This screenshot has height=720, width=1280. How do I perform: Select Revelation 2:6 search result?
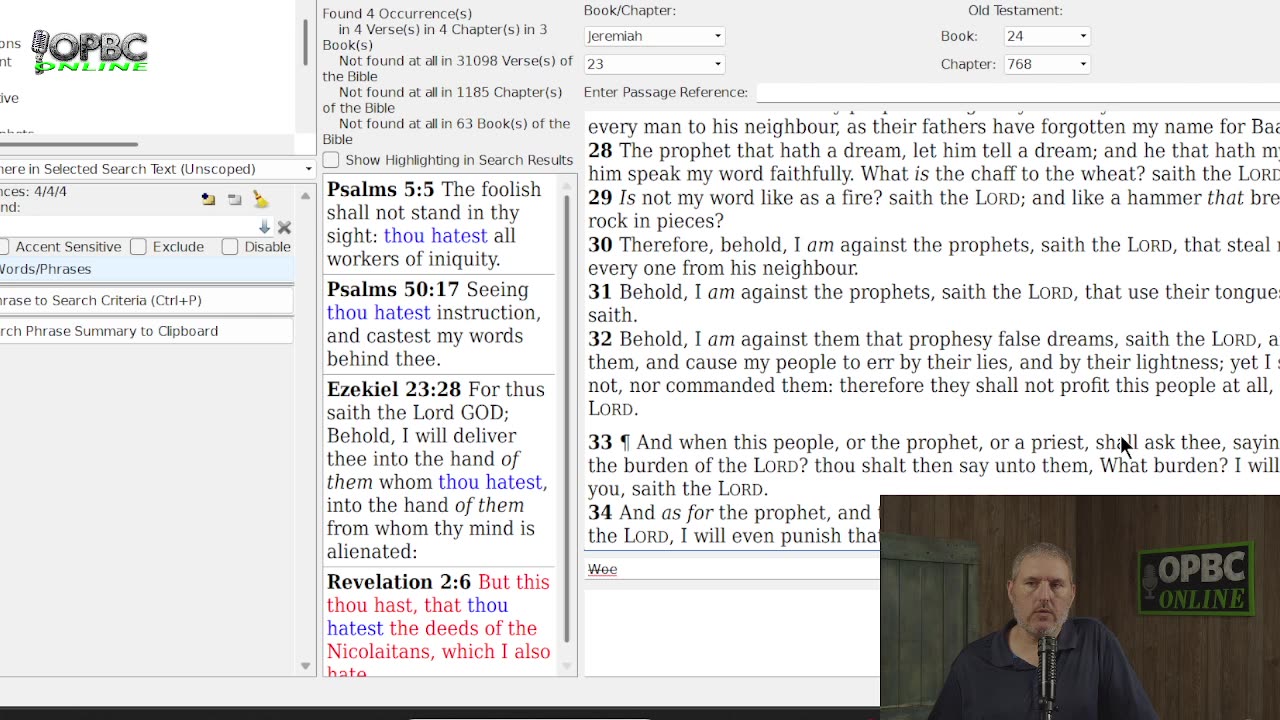coord(438,623)
